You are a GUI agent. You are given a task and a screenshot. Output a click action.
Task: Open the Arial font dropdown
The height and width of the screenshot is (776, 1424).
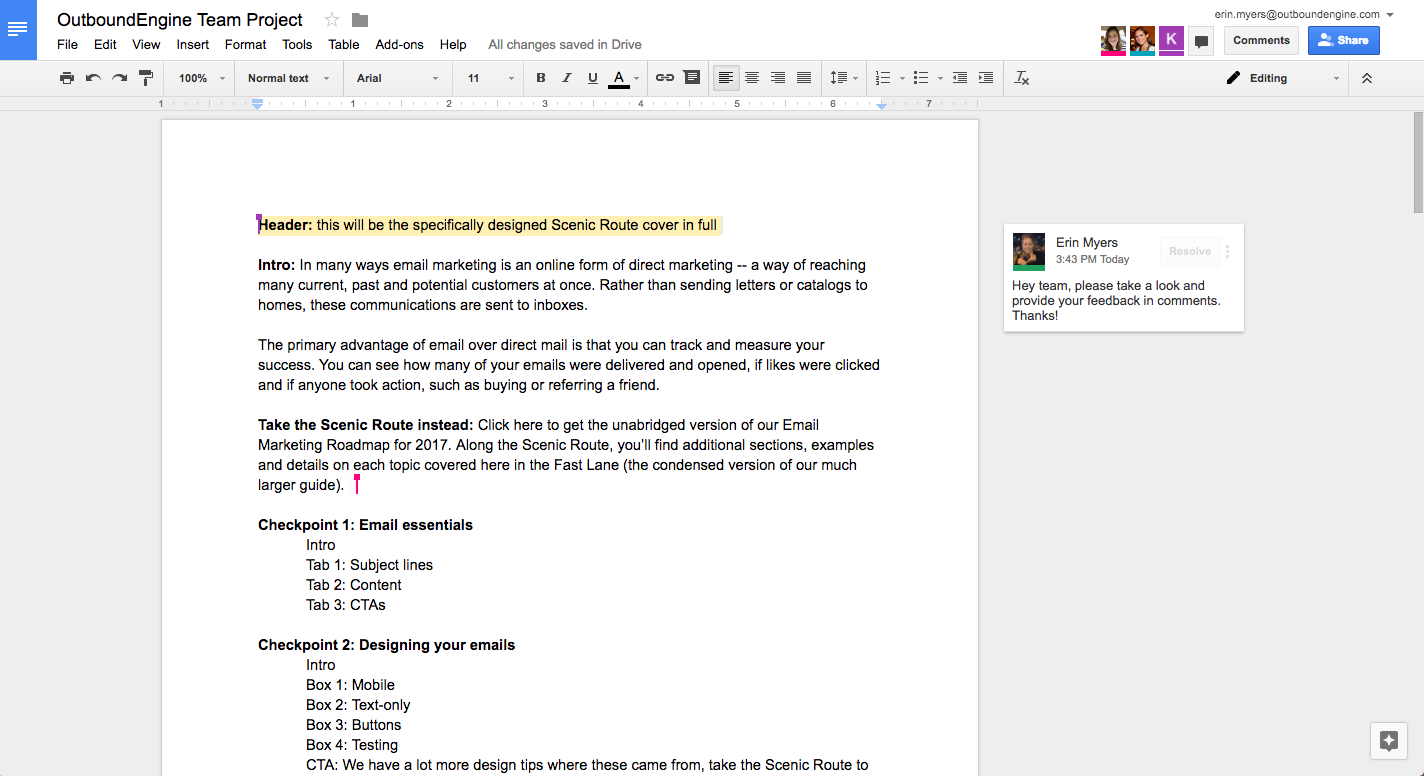click(x=397, y=78)
